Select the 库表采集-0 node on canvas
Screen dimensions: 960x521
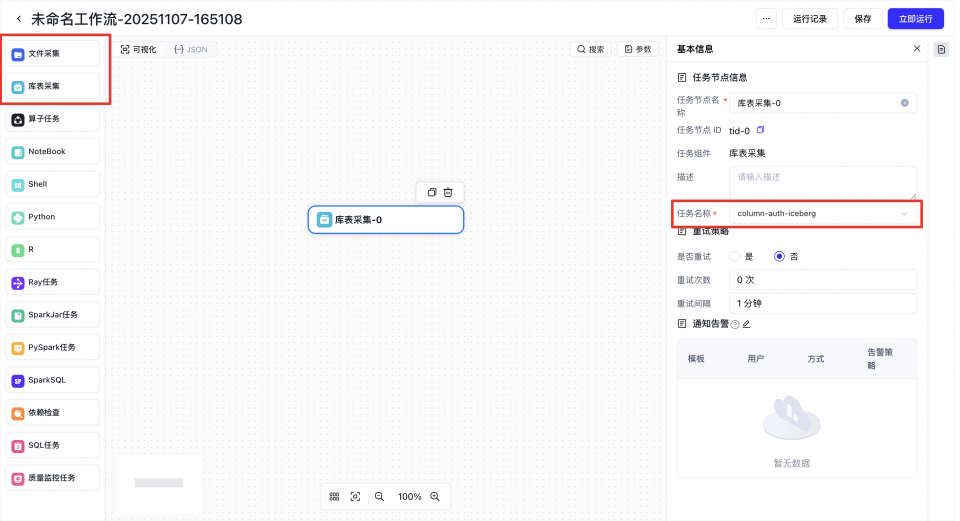386,220
